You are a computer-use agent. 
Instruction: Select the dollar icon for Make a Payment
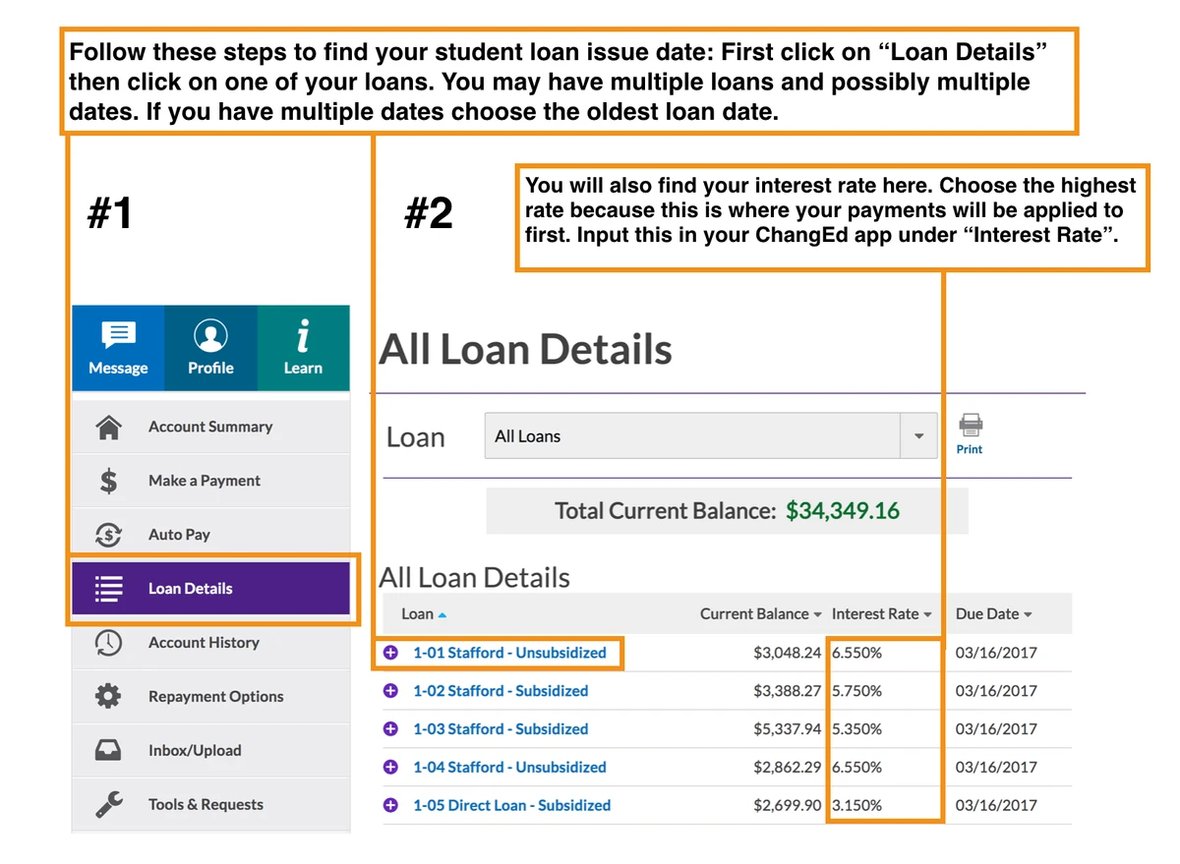pos(110,480)
